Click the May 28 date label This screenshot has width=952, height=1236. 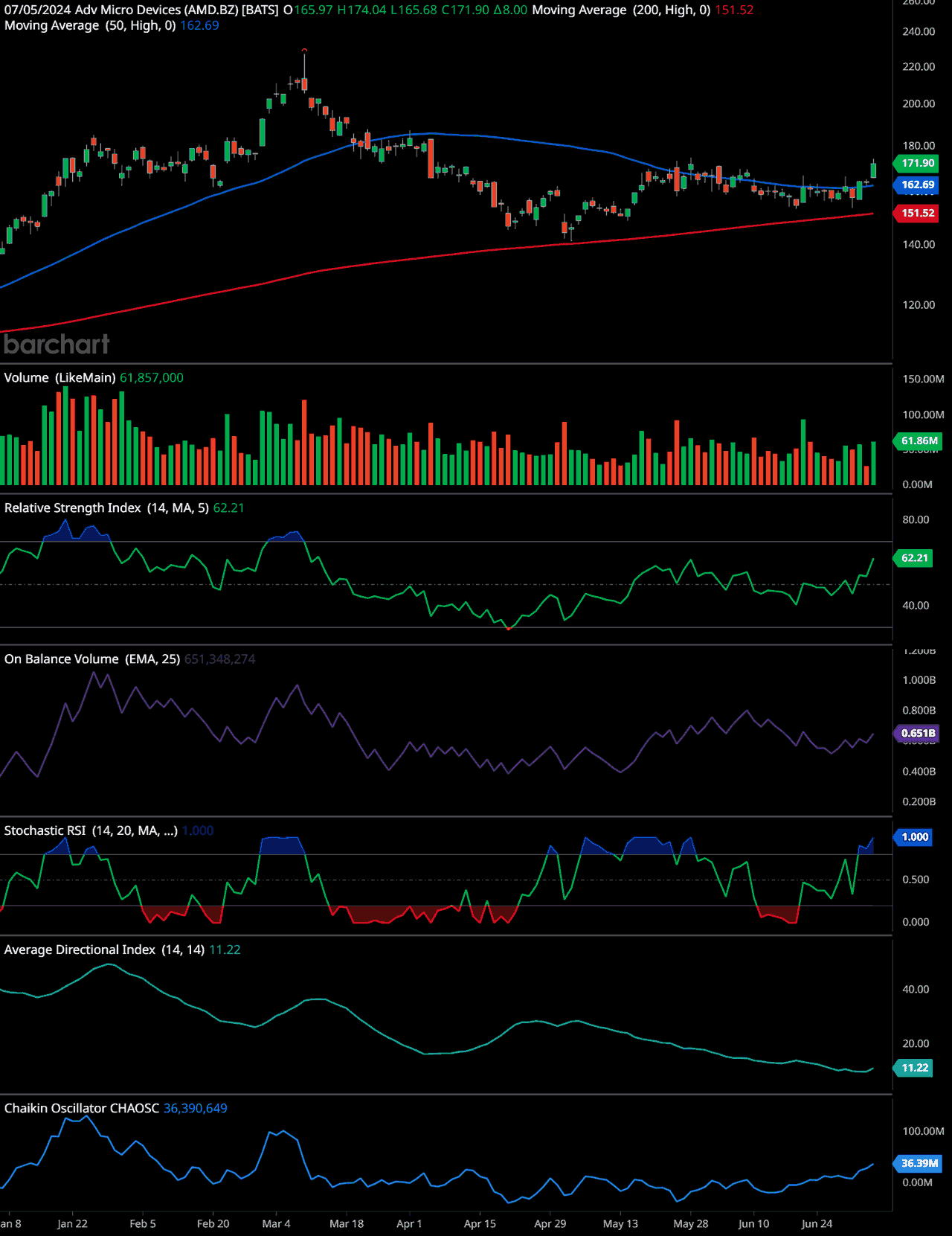click(x=691, y=1224)
